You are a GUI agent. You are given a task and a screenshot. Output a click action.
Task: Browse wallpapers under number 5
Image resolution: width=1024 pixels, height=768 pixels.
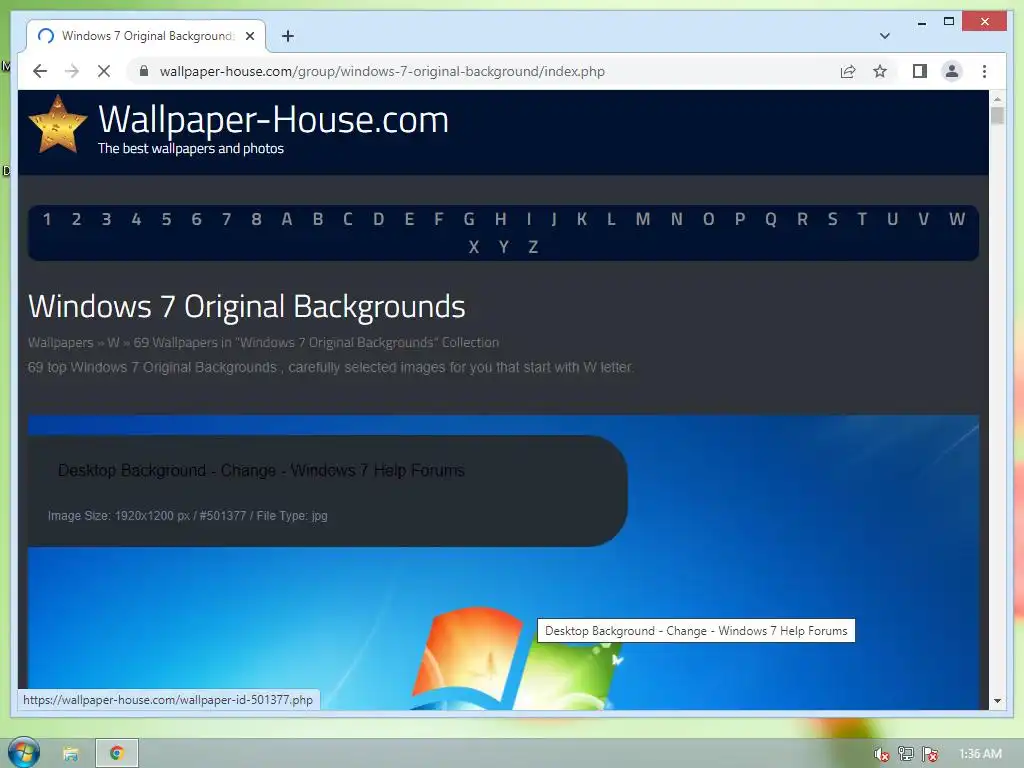click(x=167, y=219)
